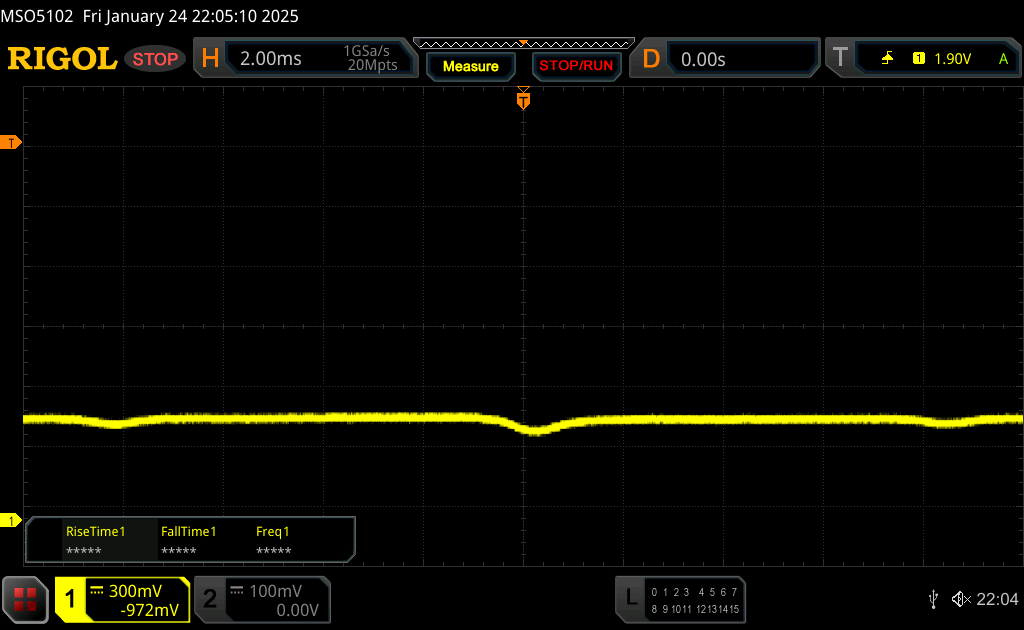Image resolution: width=1024 pixels, height=630 pixels.
Task: Open the horizontal H timebase menu
Action: pyautogui.click(x=210, y=59)
